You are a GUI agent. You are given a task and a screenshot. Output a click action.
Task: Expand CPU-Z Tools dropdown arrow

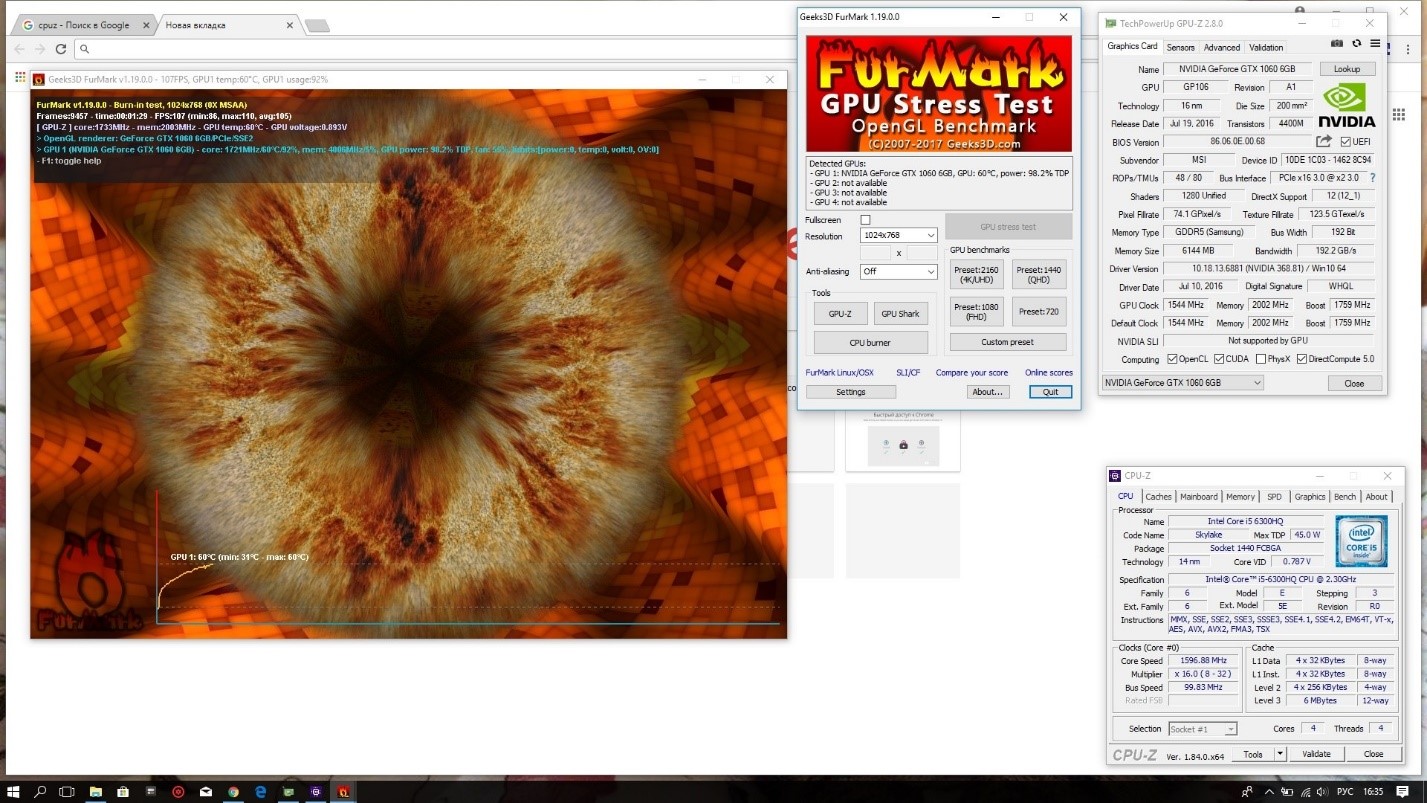[1280, 754]
